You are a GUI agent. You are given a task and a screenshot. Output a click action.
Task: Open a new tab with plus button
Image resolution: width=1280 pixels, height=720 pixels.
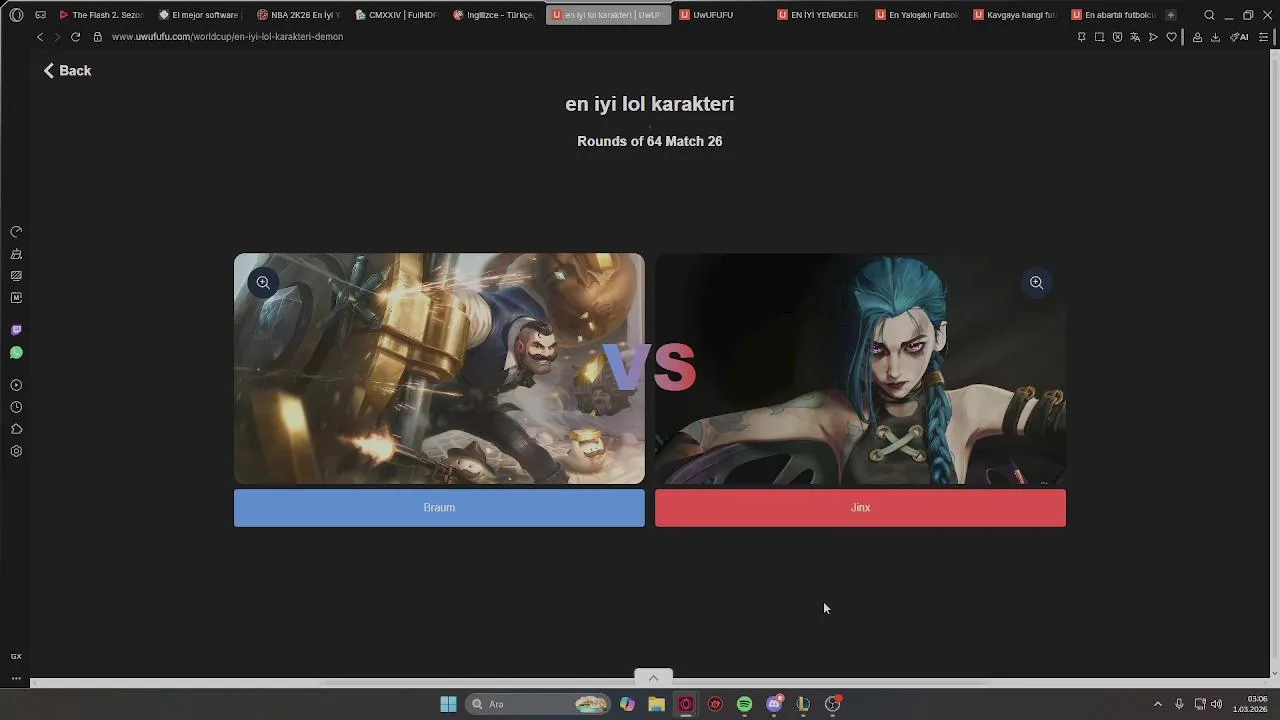click(1171, 15)
